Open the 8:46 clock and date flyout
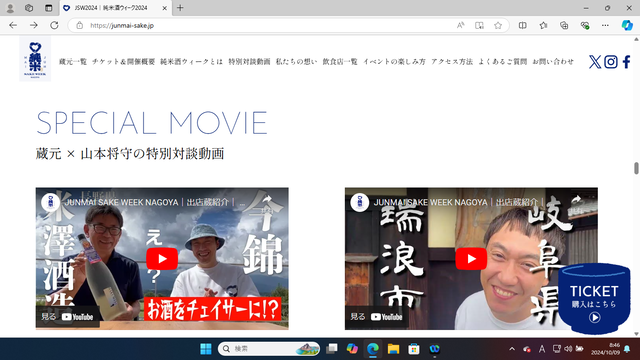 605,349
